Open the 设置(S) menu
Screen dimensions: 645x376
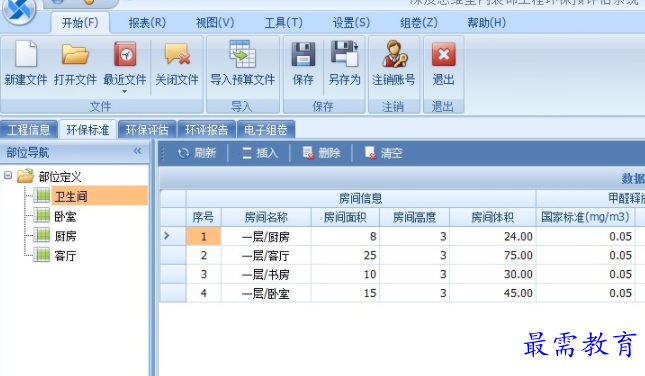pyautogui.click(x=351, y=23)
